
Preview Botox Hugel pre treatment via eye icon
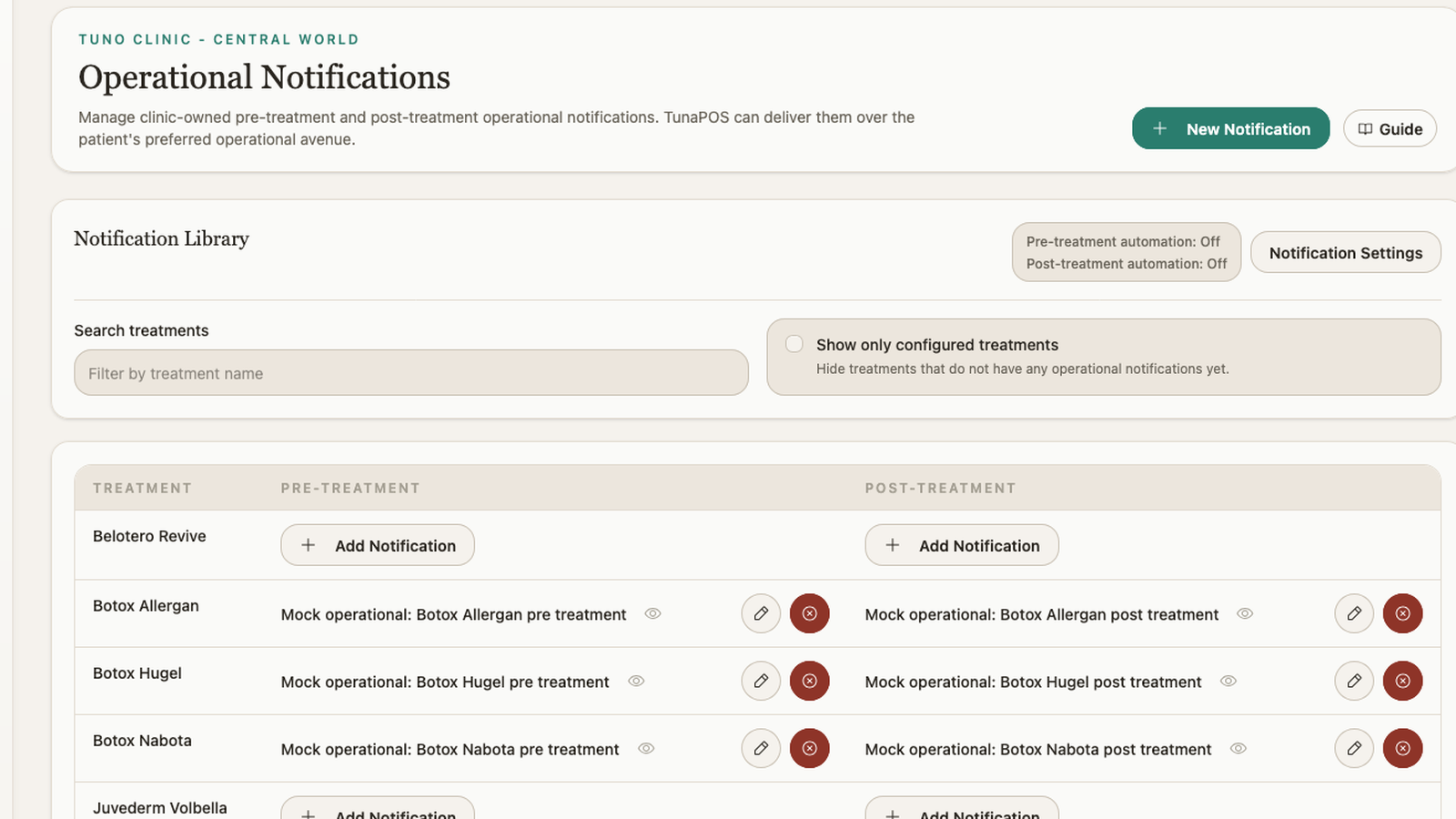(636, 681)
